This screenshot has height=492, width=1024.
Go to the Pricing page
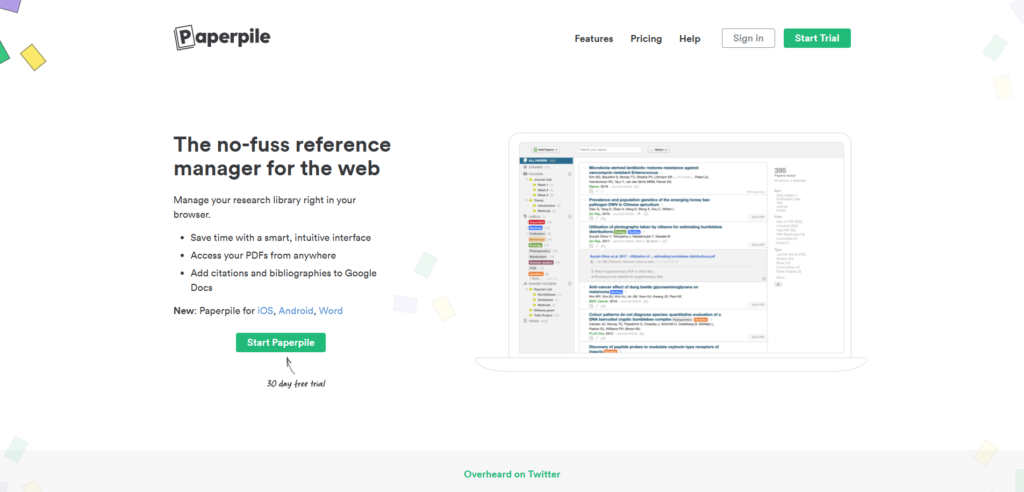point(646,39)
